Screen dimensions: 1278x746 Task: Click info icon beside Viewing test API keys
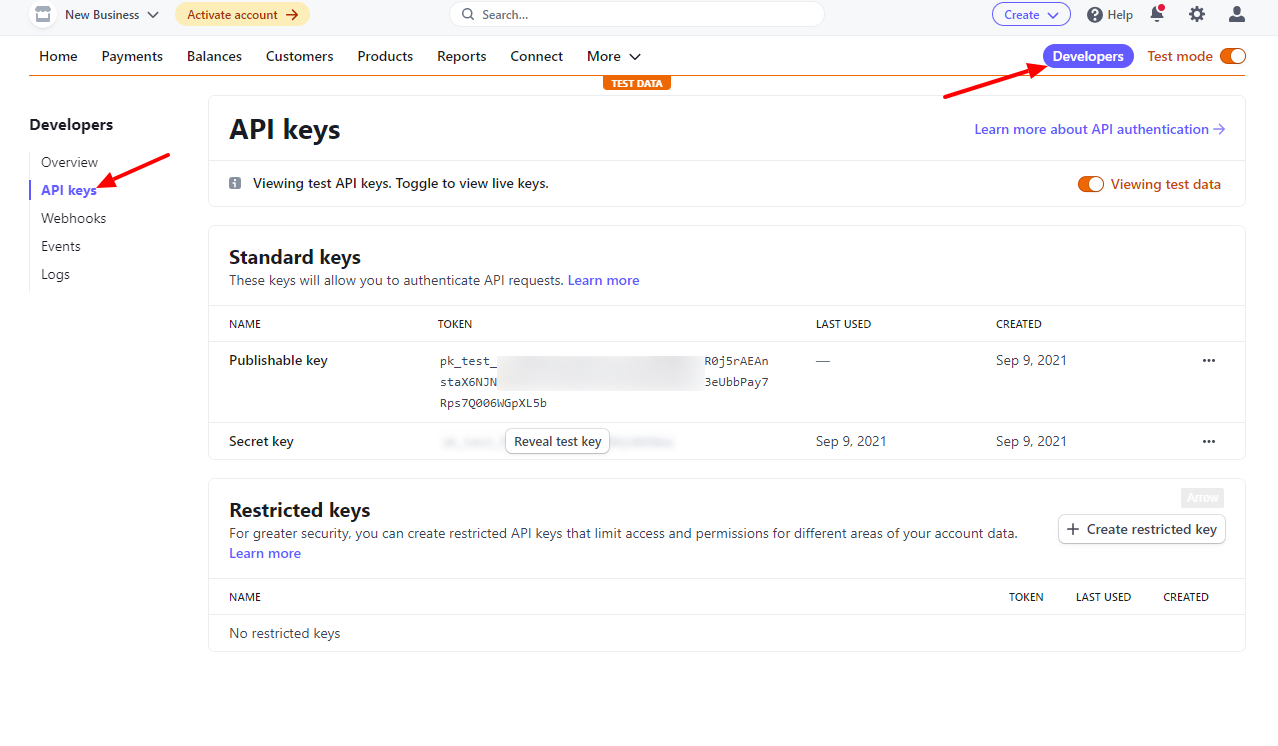coord(235,183)
